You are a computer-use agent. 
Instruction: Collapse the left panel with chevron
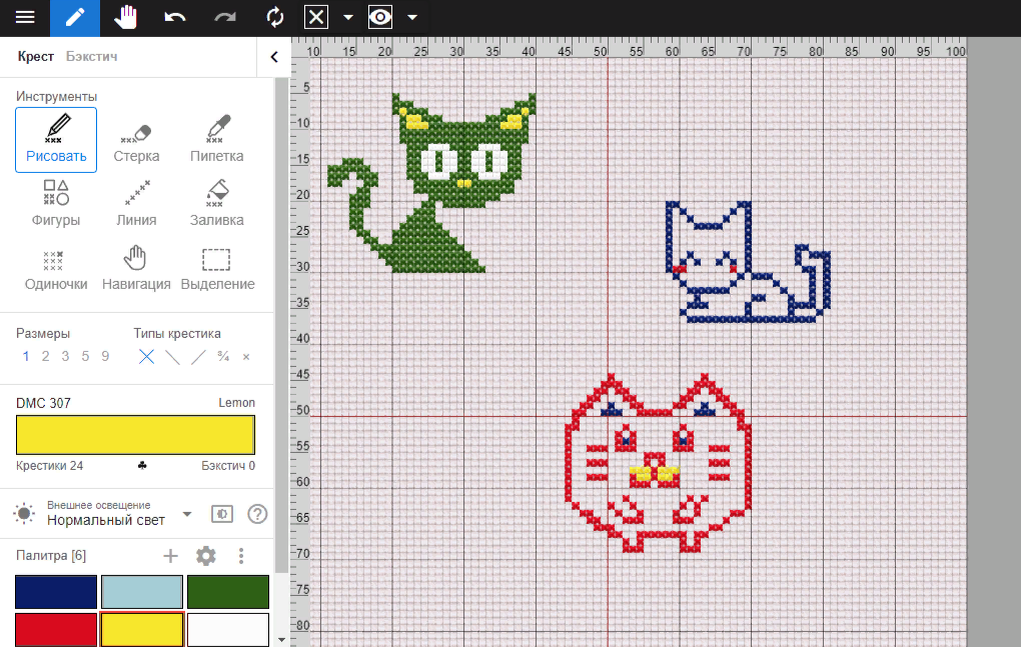pos(274,57)
